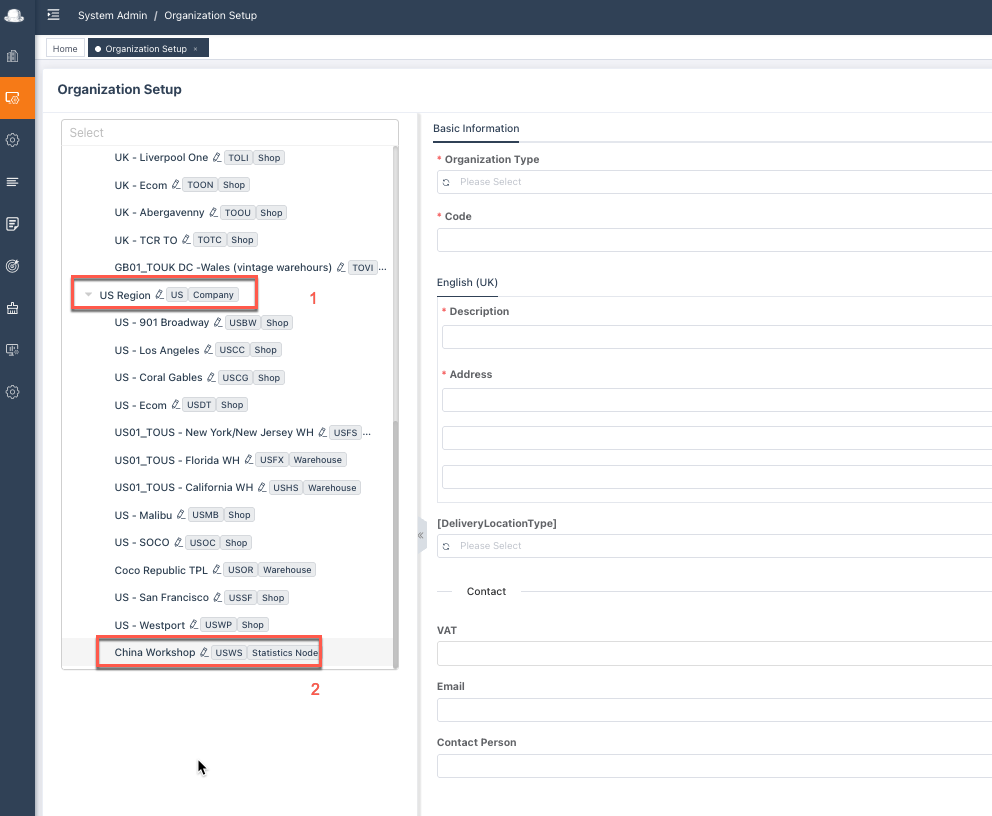Collapse the US Region tree node
This screenshot has height=816, width=992.
88,295
